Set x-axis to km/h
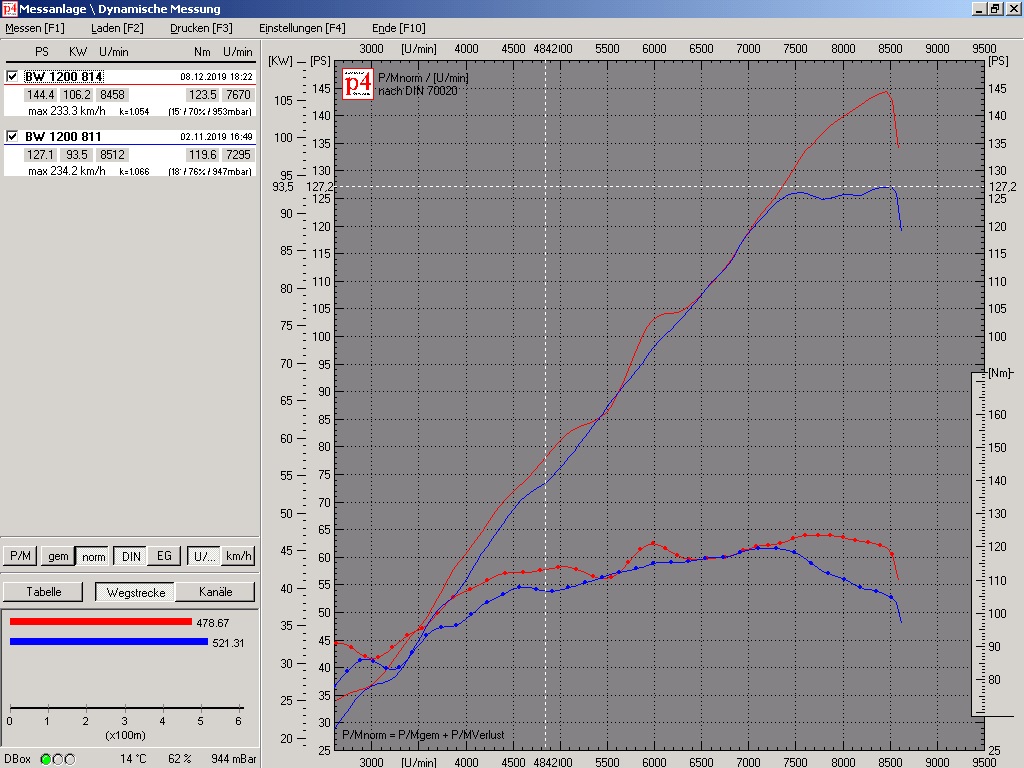This screenshot has height=768, width=1024. click(x=238, y=556)
